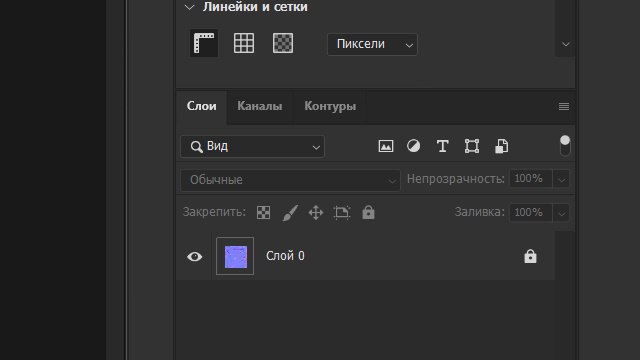Toggle the grid display icon
640x360 pixels.
pos(244,43)
